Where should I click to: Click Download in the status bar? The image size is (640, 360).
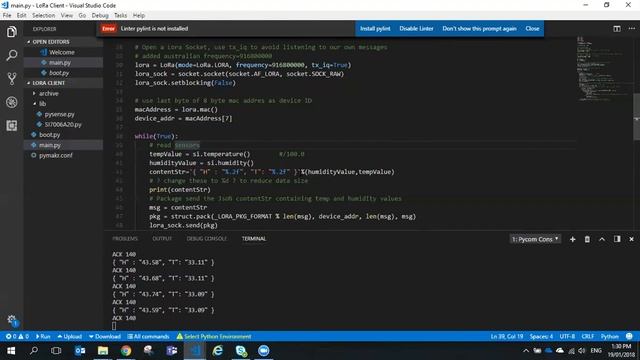[105, 337]
